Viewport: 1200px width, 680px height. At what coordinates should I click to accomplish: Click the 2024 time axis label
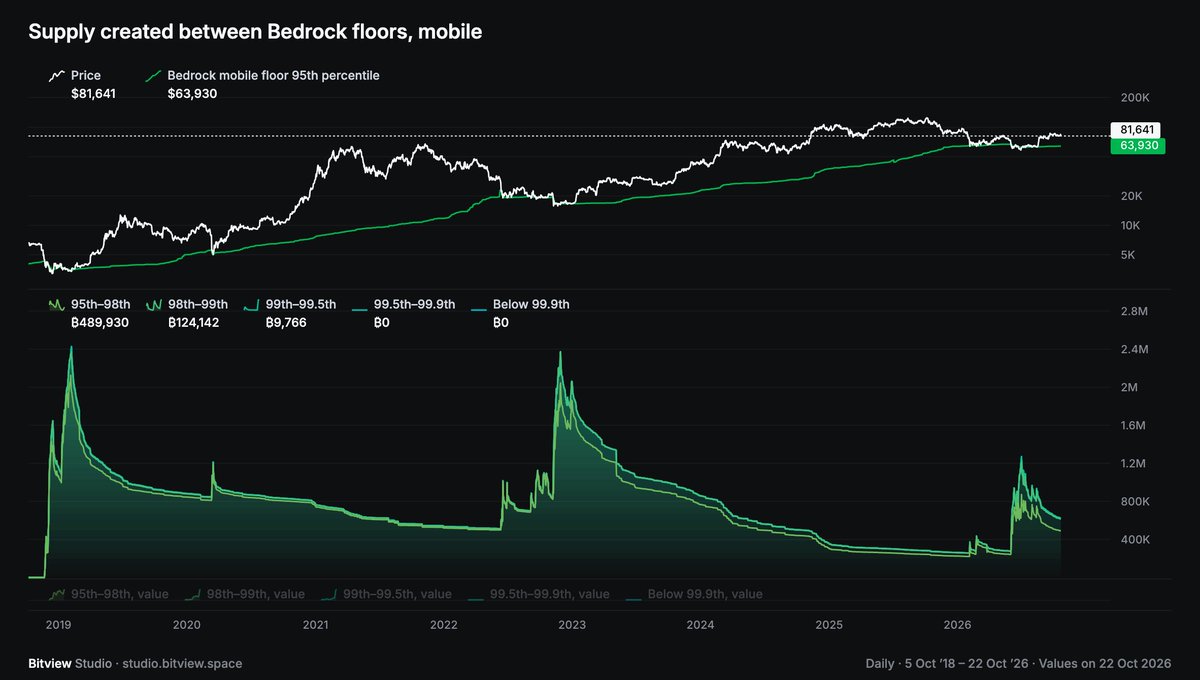(x=700, y=624)
